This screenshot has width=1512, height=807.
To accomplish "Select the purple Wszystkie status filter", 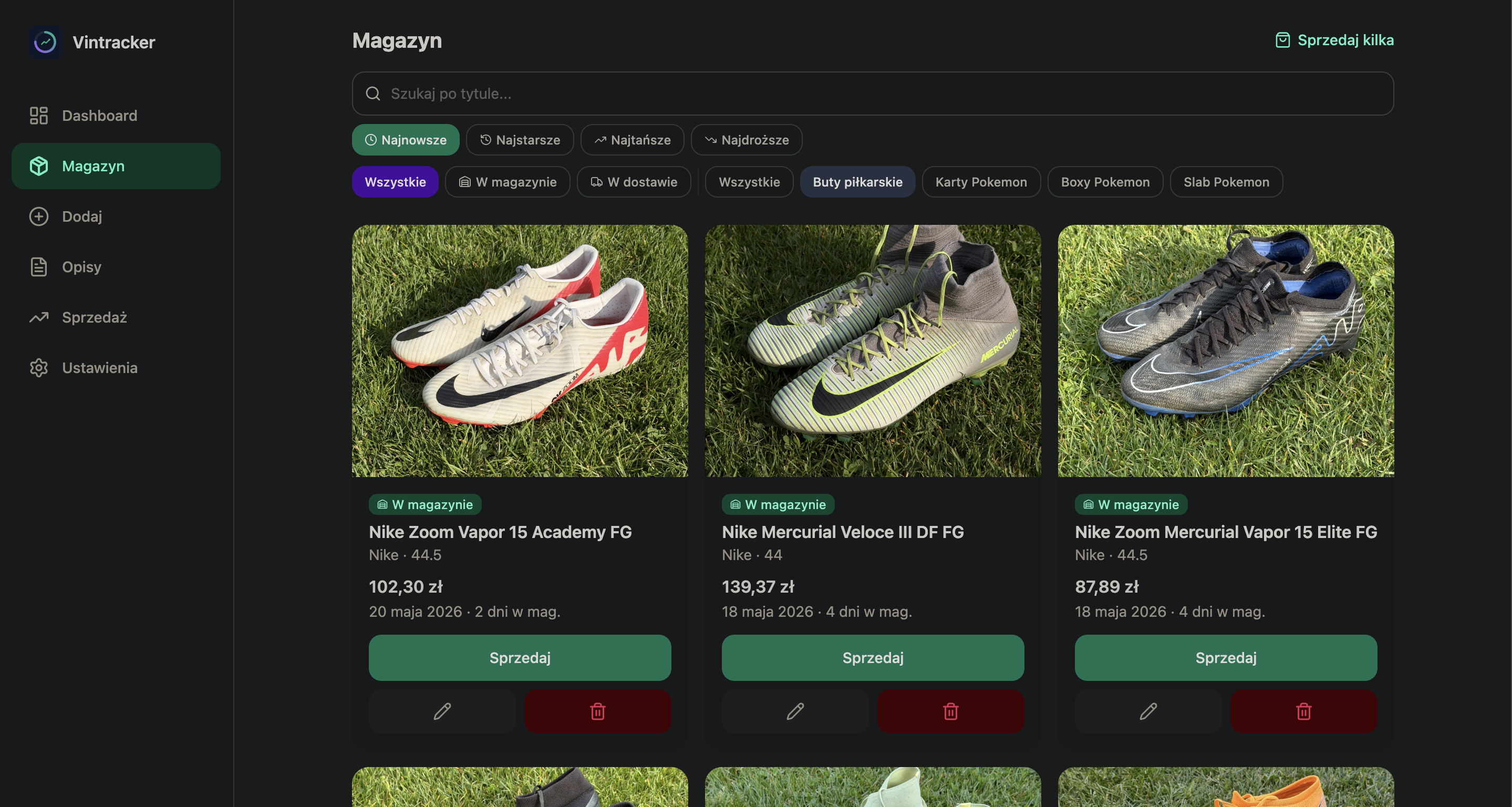I will click(x=395, y=182).
